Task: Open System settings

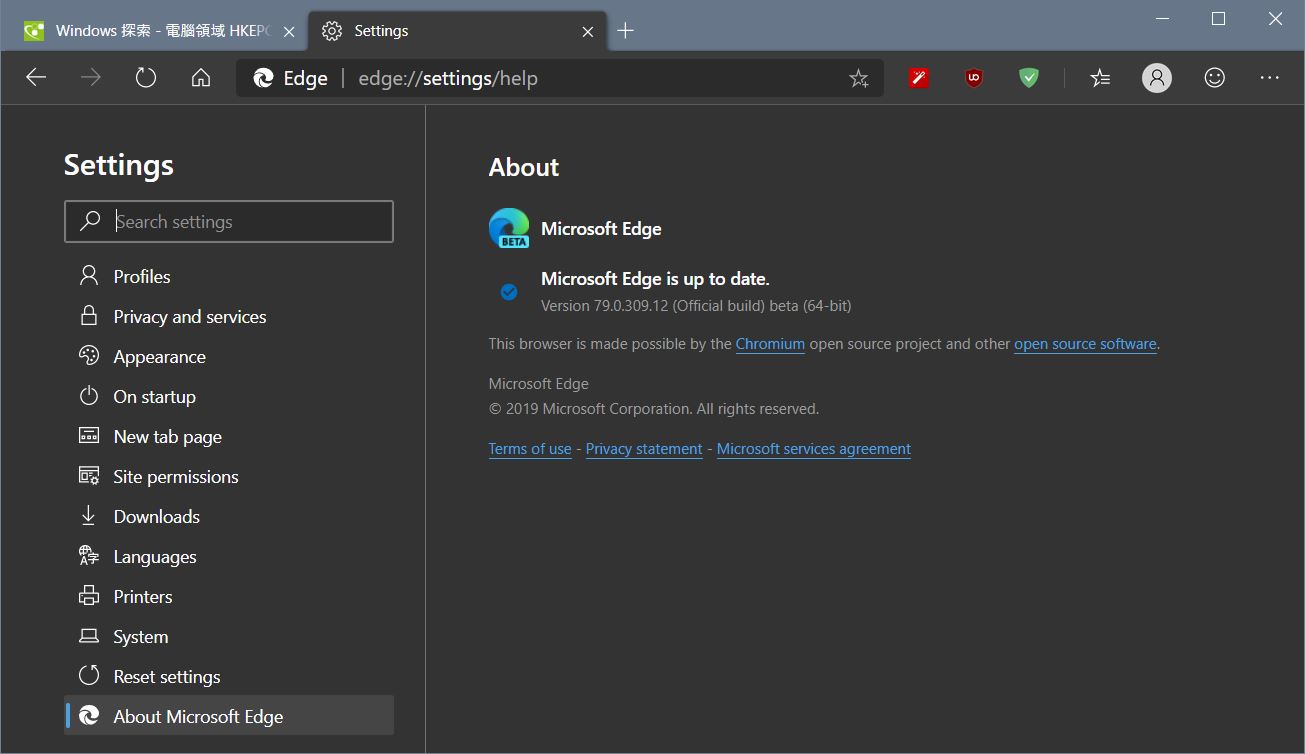Action: point(229,636)
